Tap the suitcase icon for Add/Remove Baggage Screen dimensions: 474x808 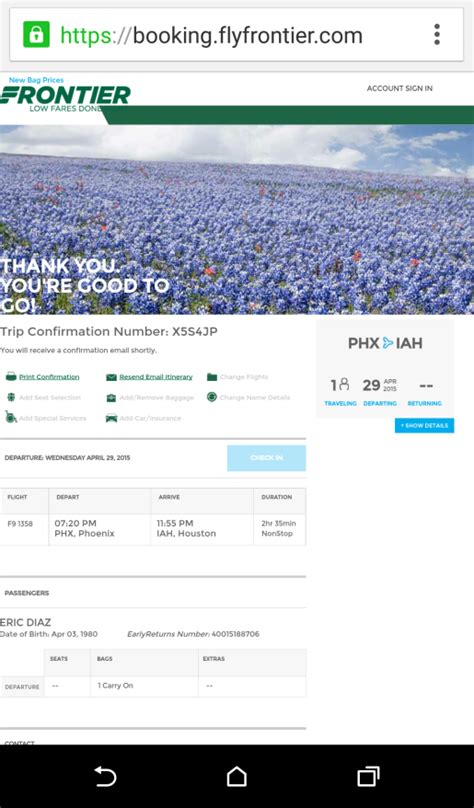(x=111, y=397)
